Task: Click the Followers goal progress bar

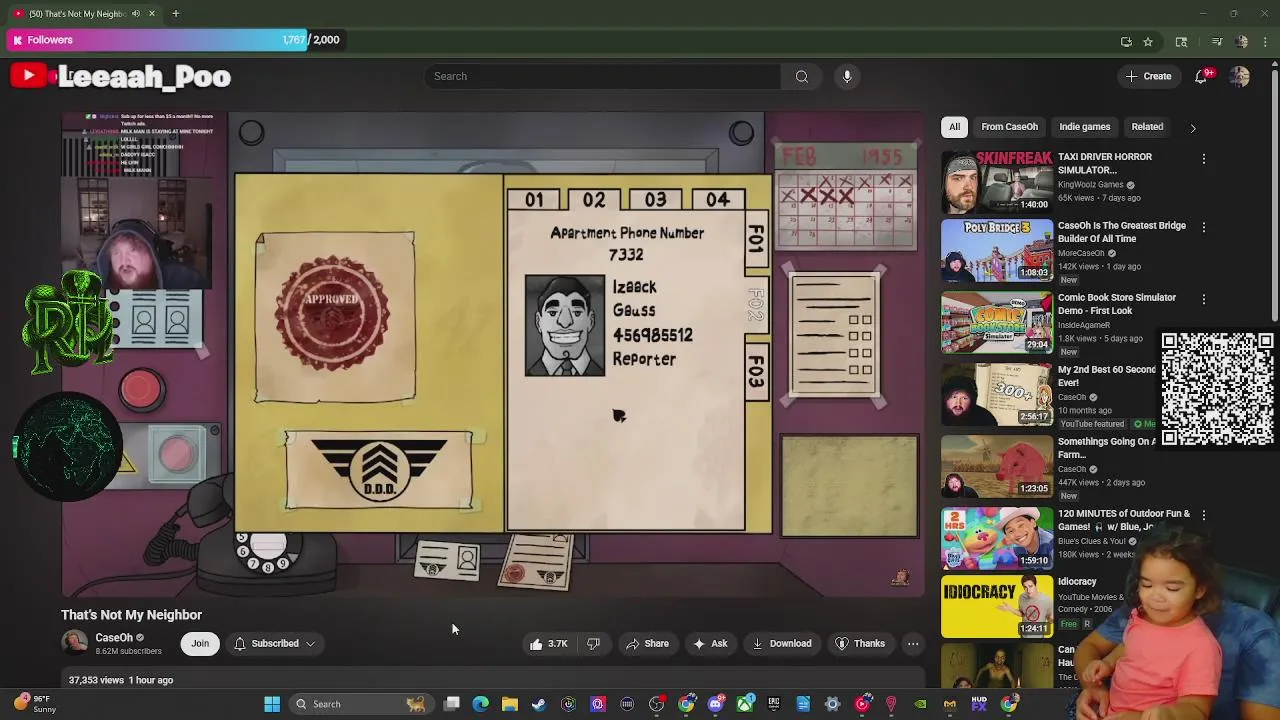Action: (x=176, y=40)
